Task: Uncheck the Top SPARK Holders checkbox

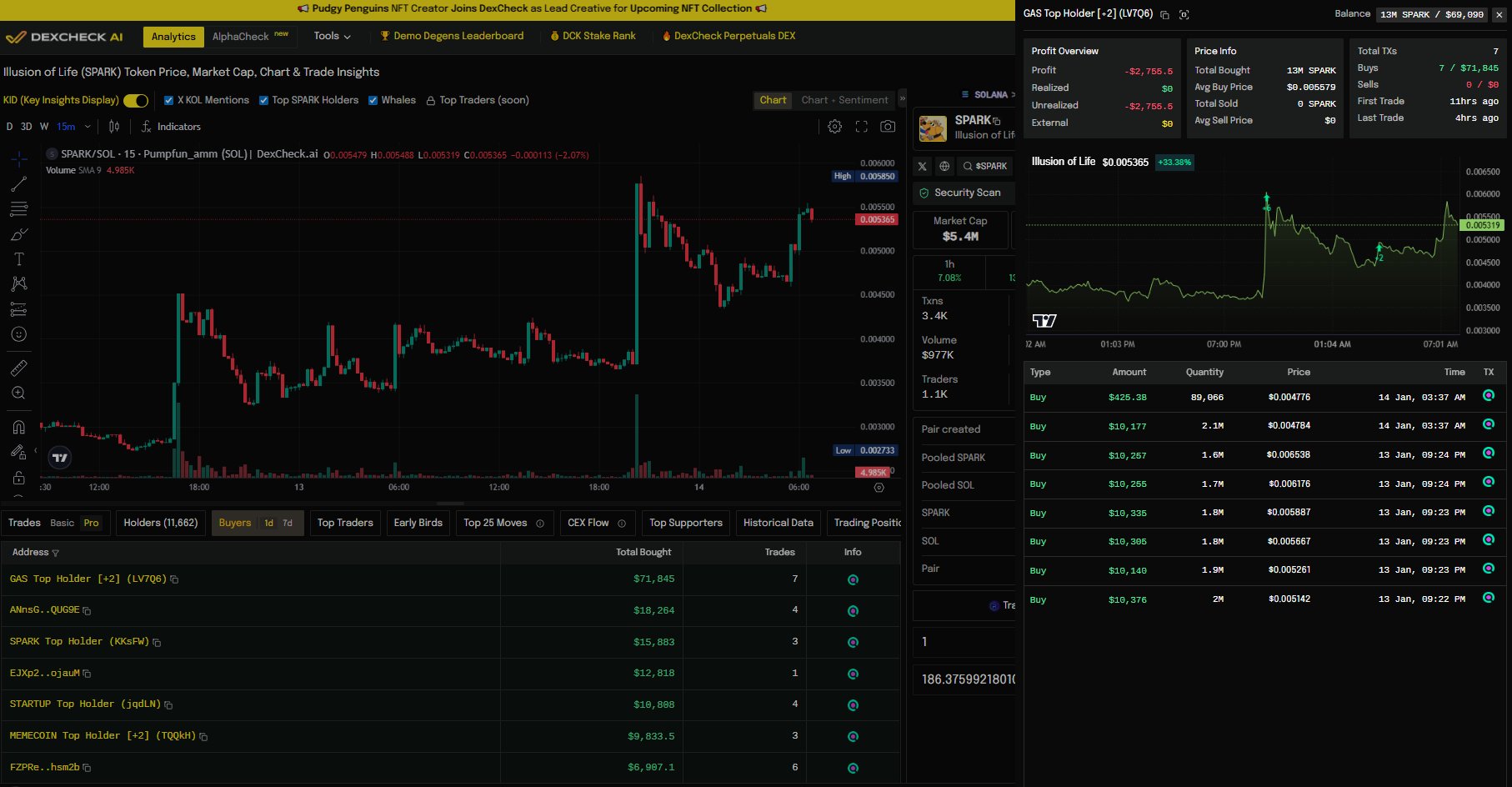Action: click(263, 101)
